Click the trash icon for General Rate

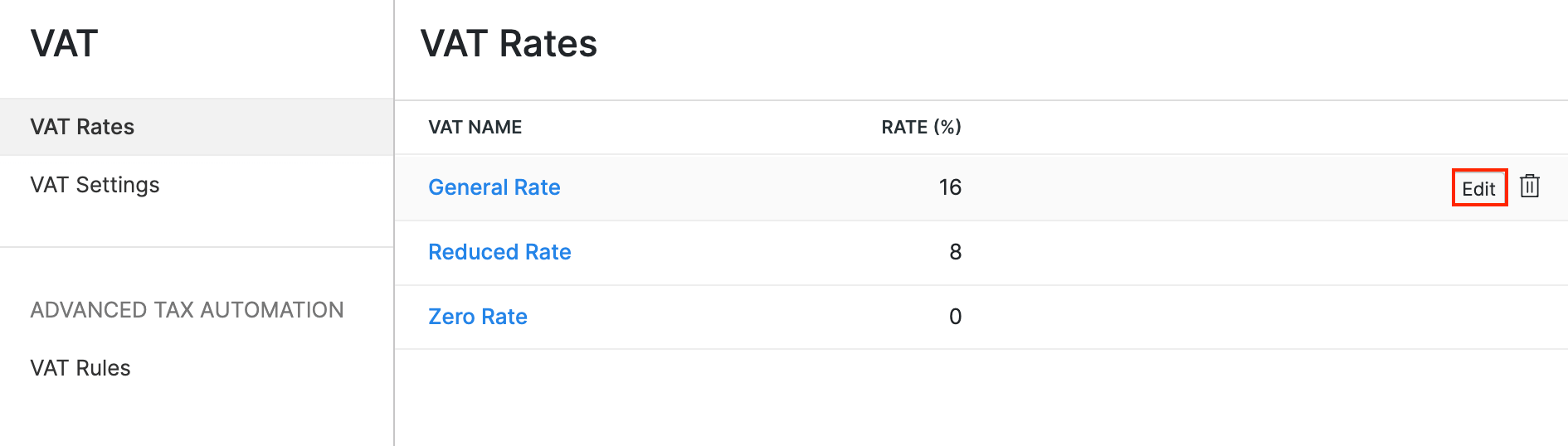(1529, 187)
